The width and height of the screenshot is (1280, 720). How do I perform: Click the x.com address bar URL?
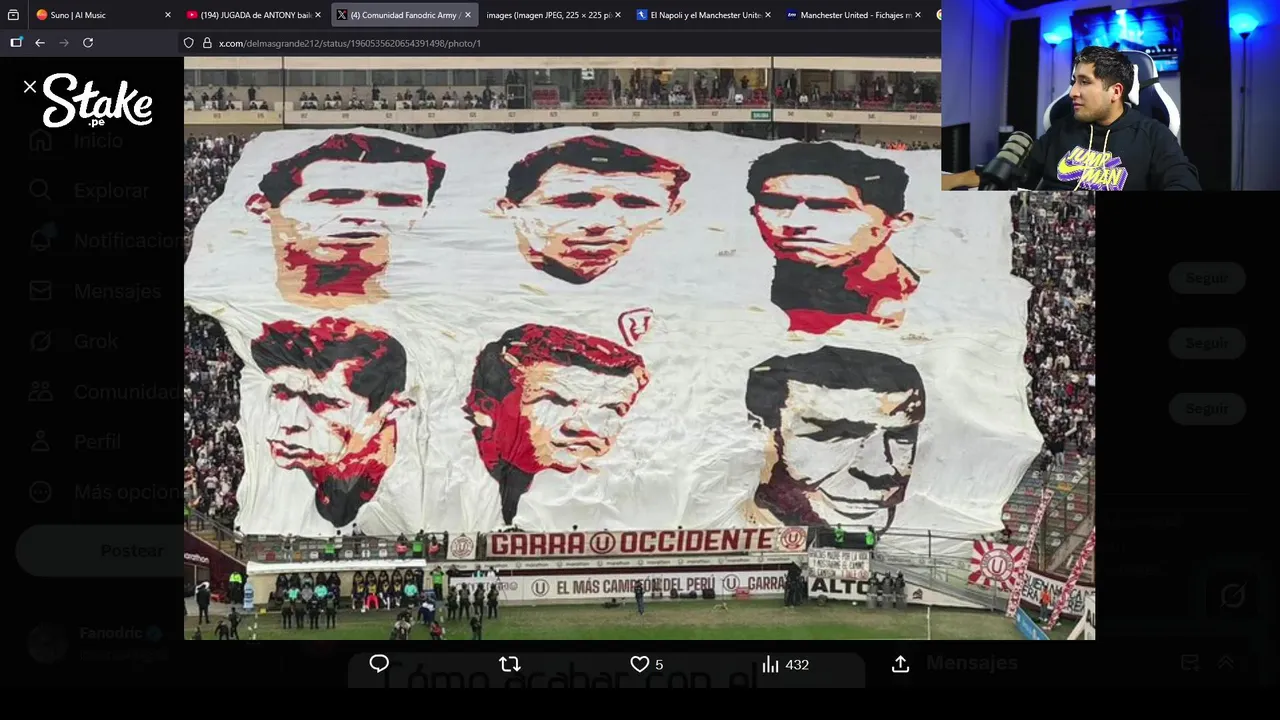[350, 43]
